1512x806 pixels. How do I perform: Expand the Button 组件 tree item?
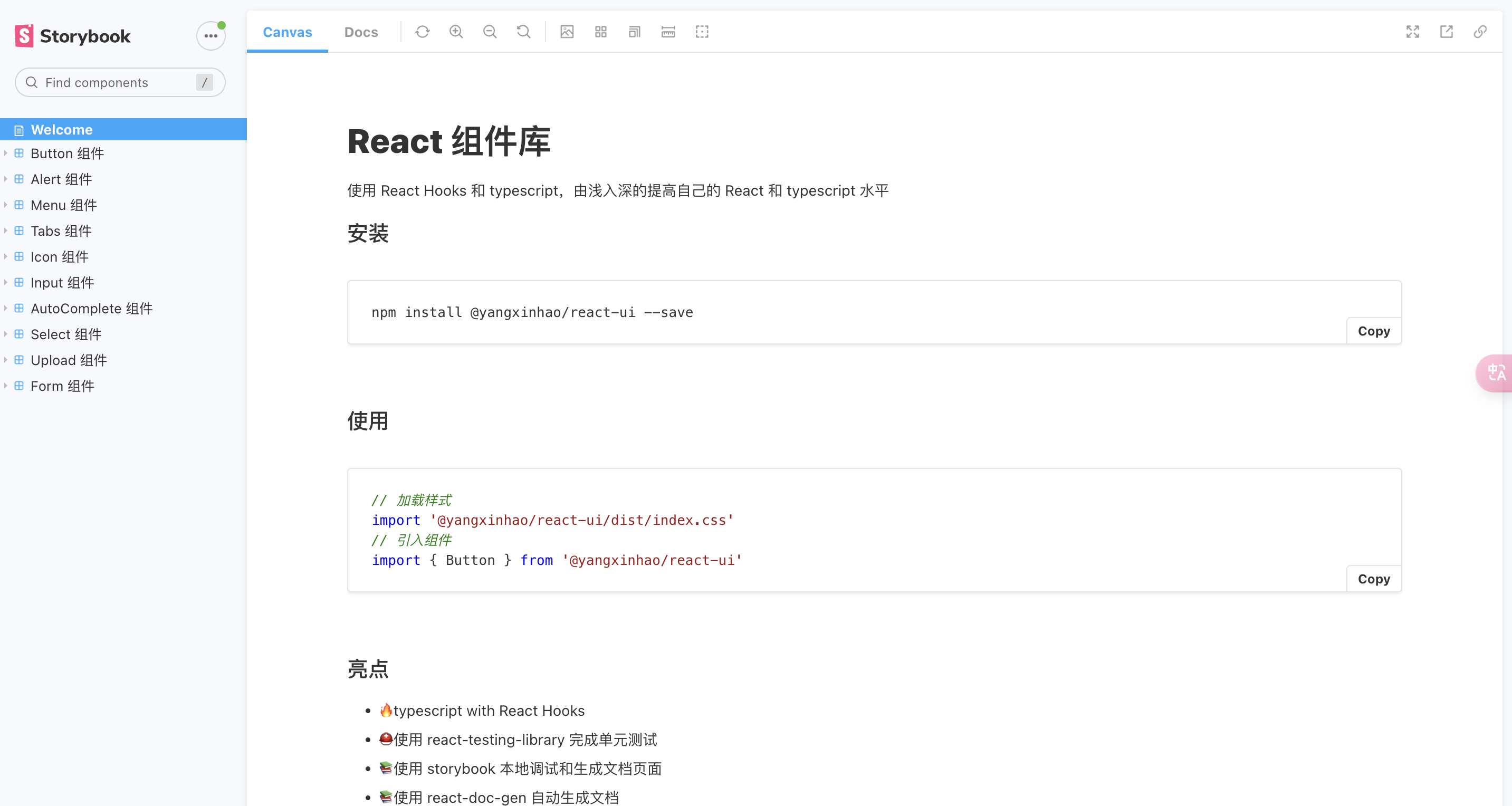point(67,153)
